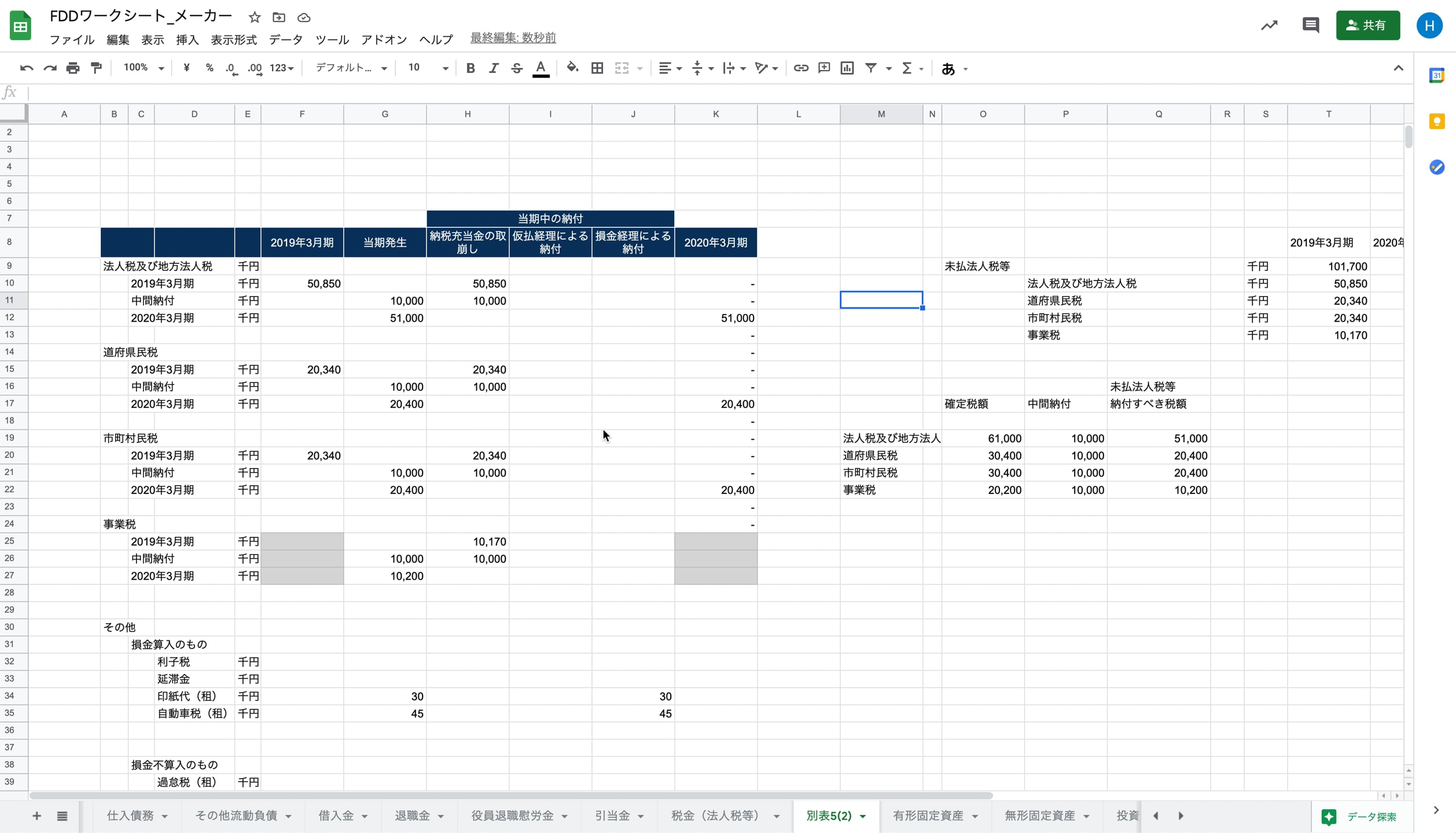Click the insert link icon
This screenshot has height=833, width=1456.
point(800,68)
